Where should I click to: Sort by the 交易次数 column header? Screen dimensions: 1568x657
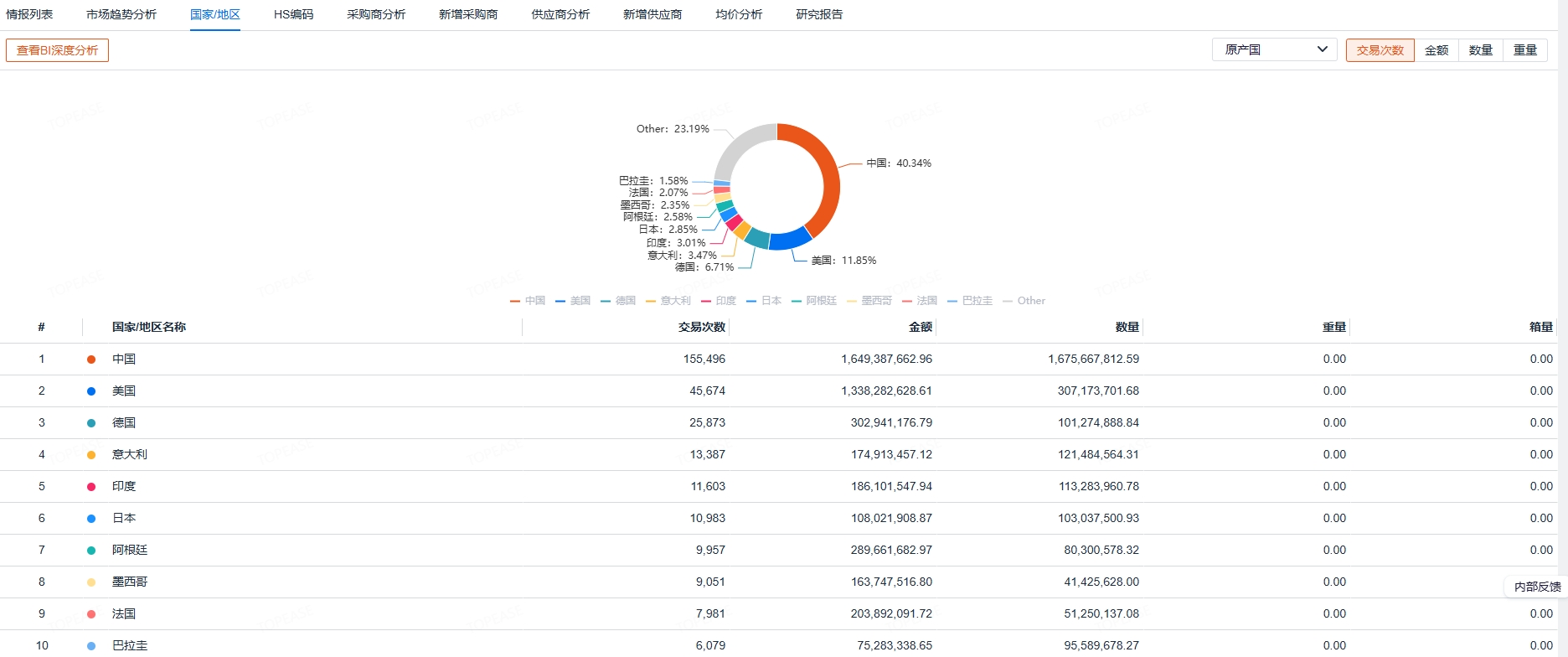(x=701, y=327)
